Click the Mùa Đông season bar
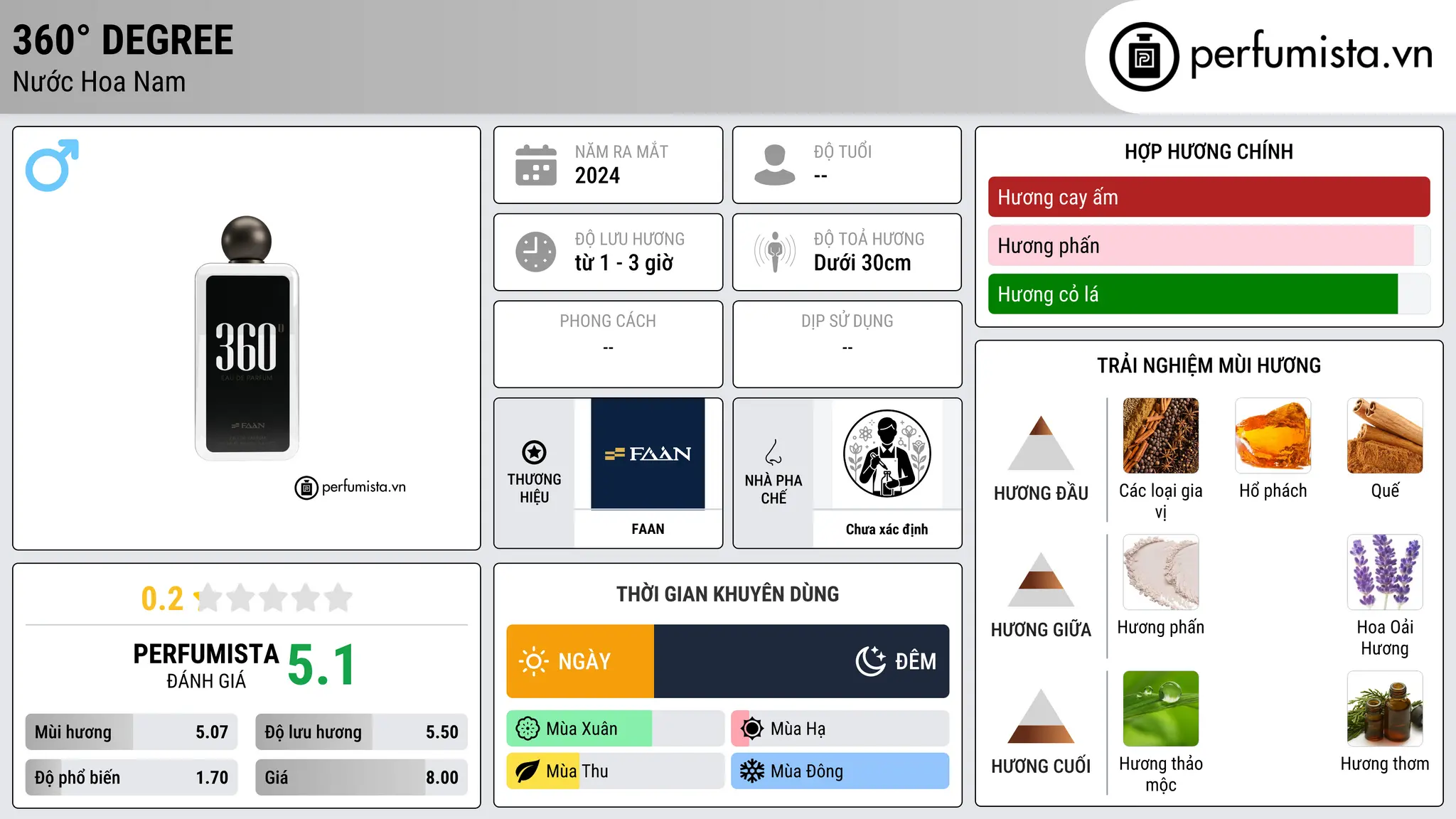 [840, 771]
